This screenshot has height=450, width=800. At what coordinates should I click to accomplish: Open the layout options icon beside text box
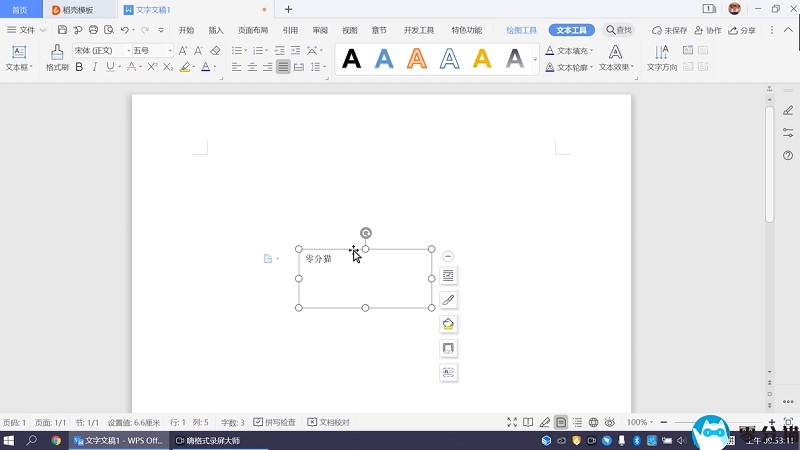click(448, 275)
